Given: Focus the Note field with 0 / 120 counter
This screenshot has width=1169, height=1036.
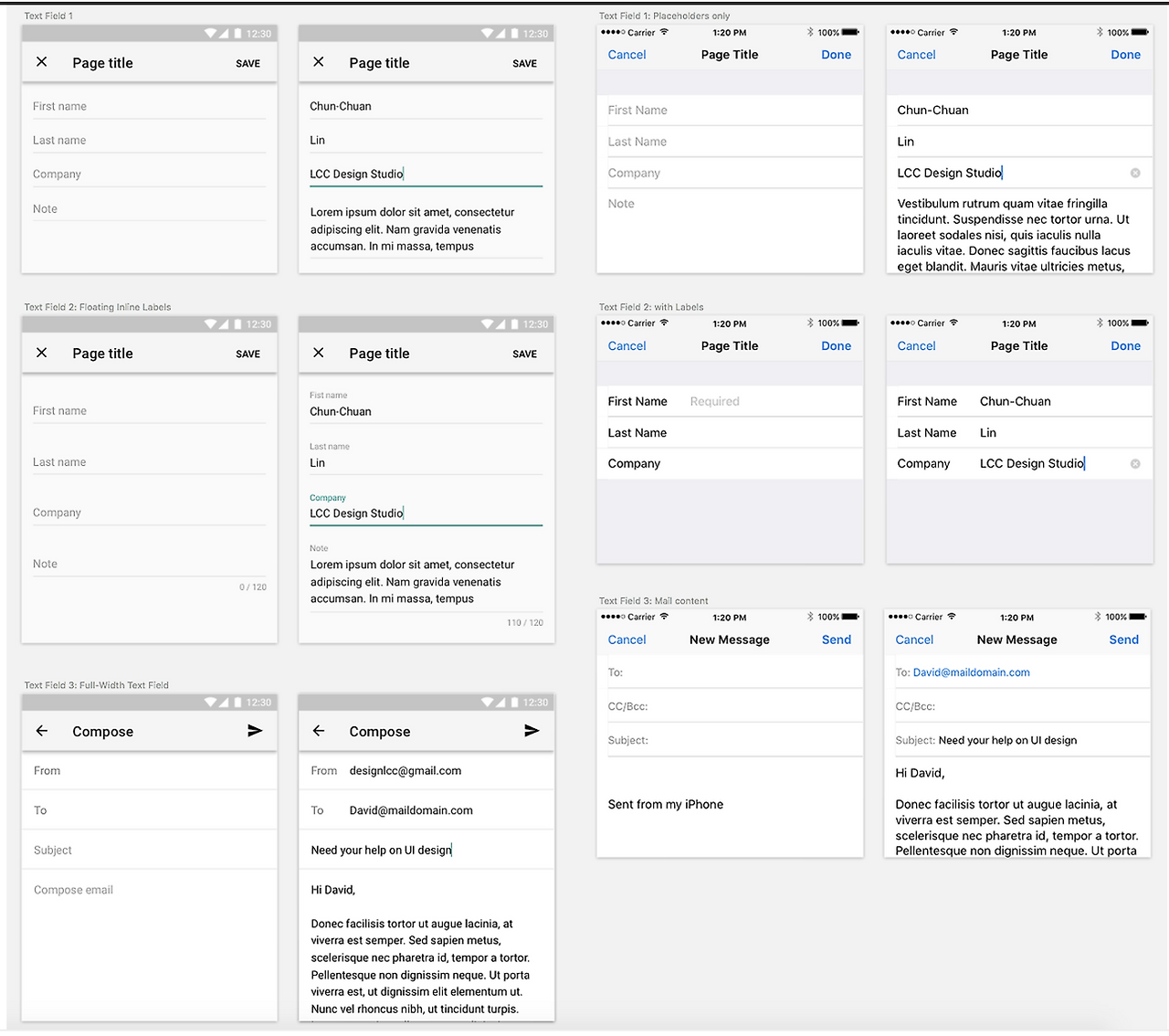Looking at the screenshot, I should 149,564.
